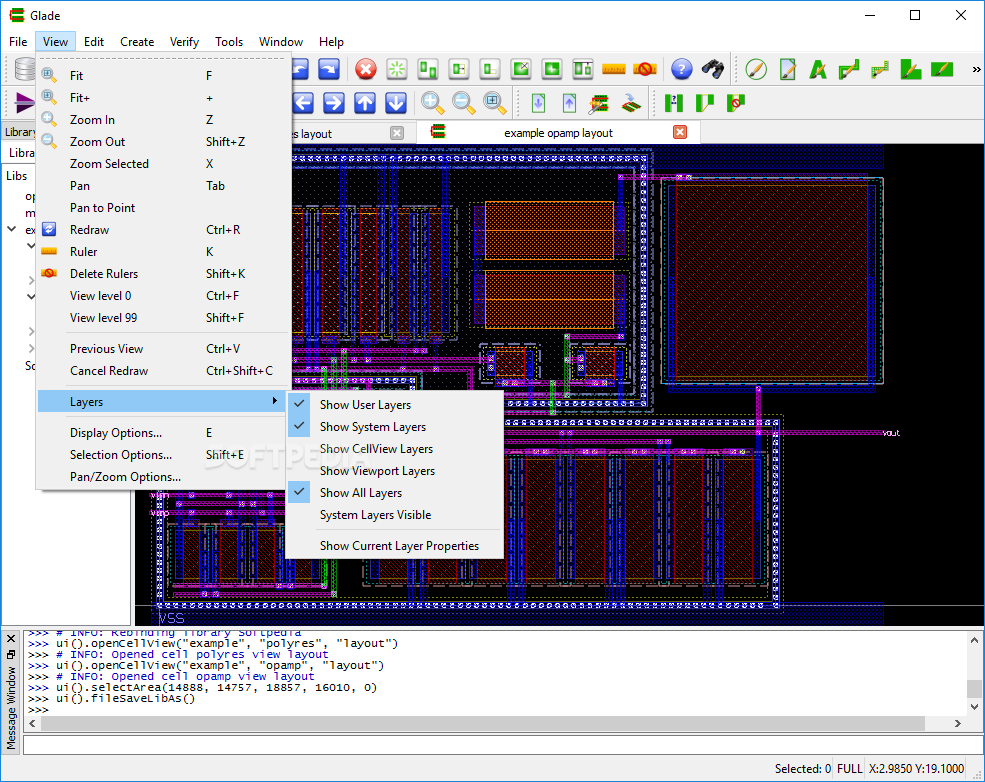Click the zoom to fit magnifier toolbar icon
This screenshot has width=985, height=782.
tap(495, 102)
